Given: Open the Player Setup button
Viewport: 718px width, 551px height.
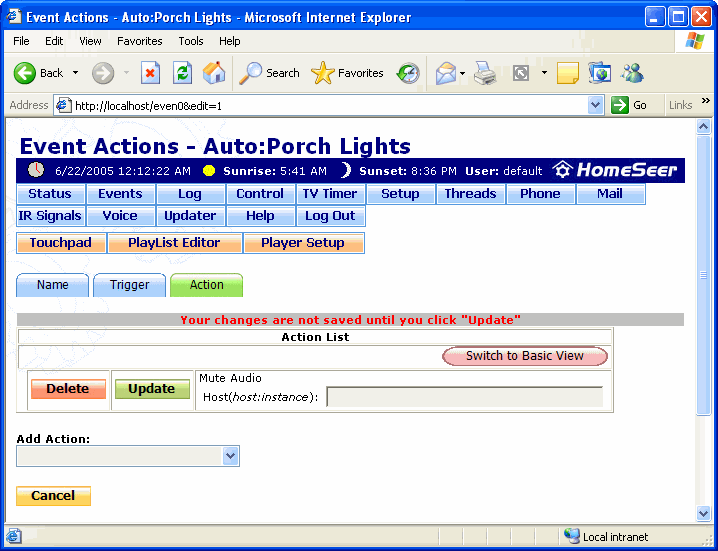Looking at the screenshot, I should point(303,243).
